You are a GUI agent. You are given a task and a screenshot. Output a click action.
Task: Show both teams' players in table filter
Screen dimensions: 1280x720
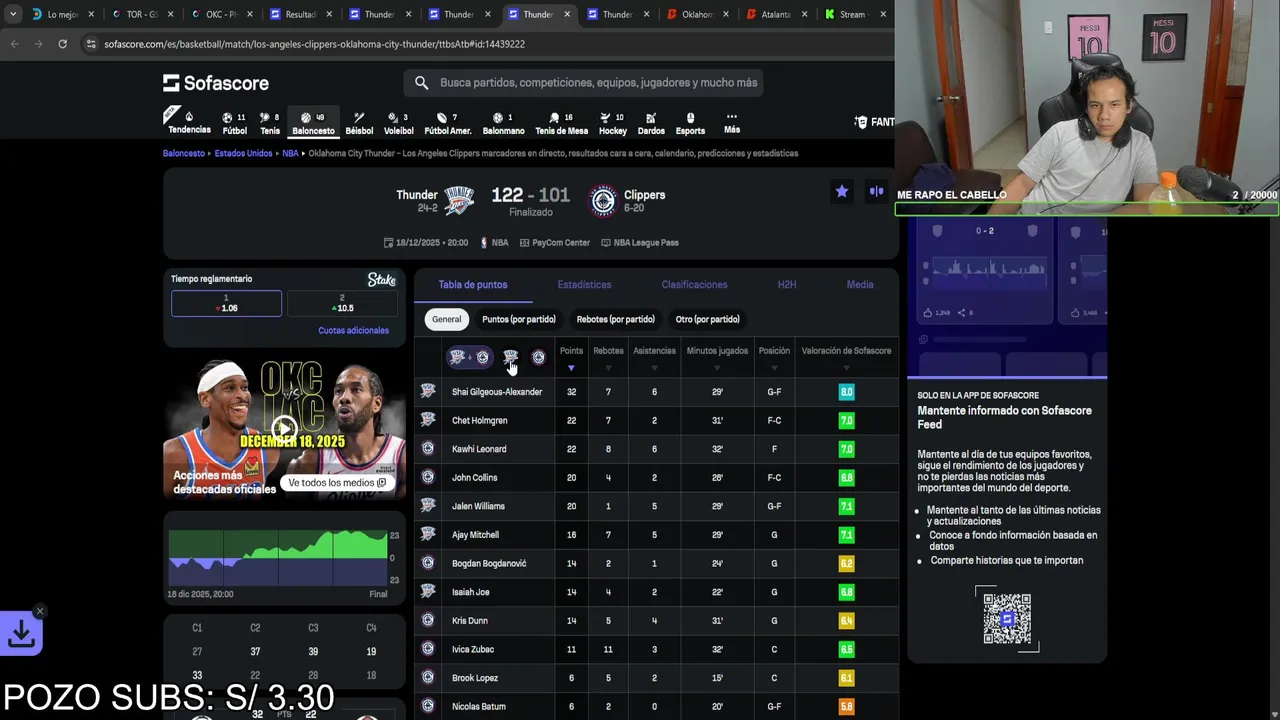pyautogui.click(x=469, y=357)
